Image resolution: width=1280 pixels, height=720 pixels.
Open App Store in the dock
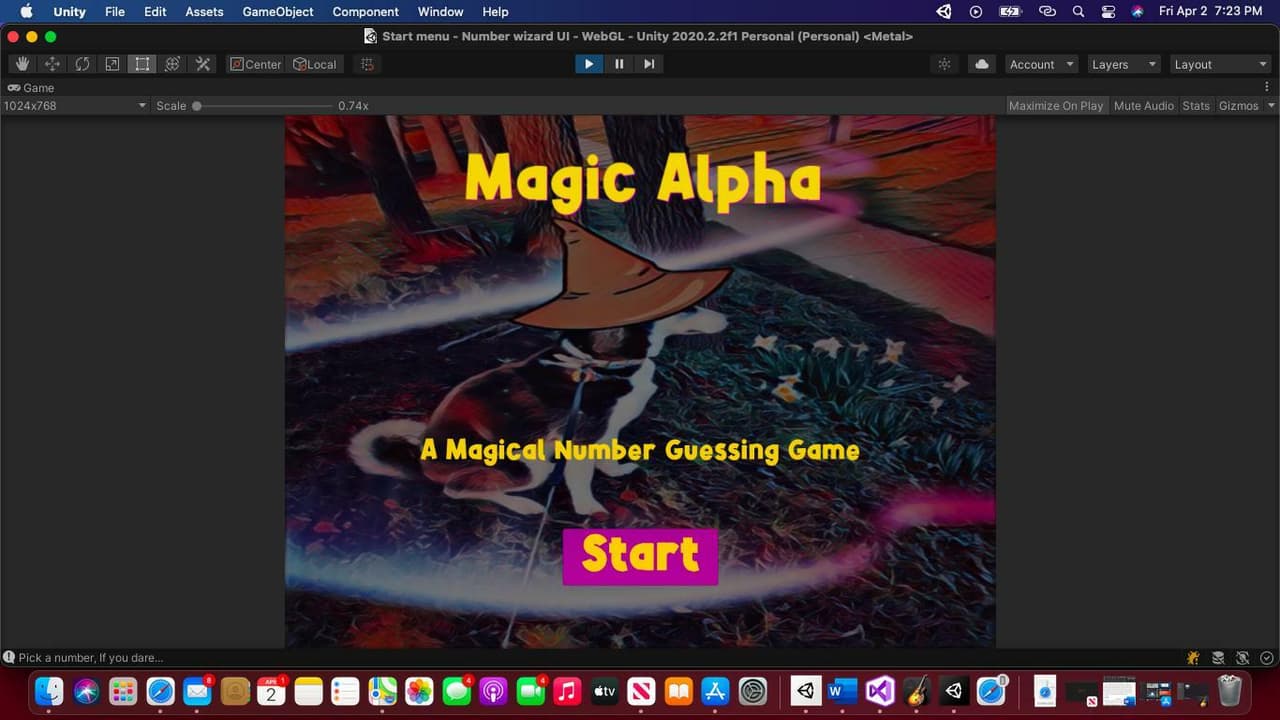click(x=715, y=691)
